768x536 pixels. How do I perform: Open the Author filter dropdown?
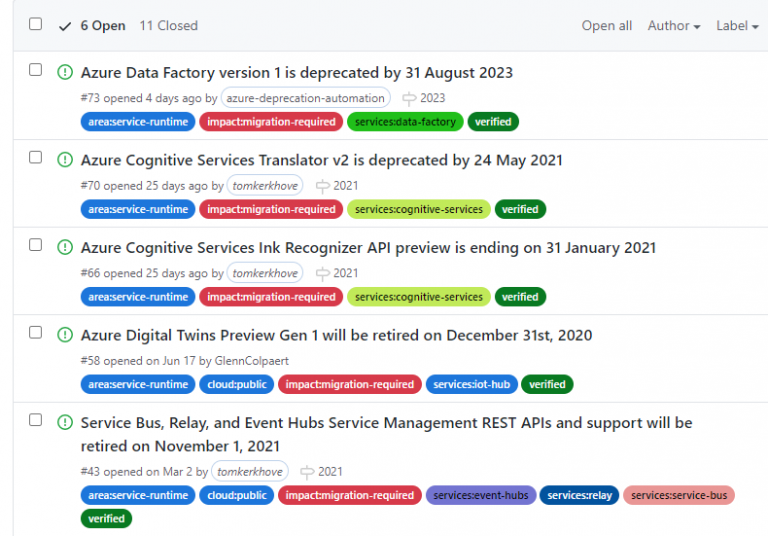[x=673, y=26]
